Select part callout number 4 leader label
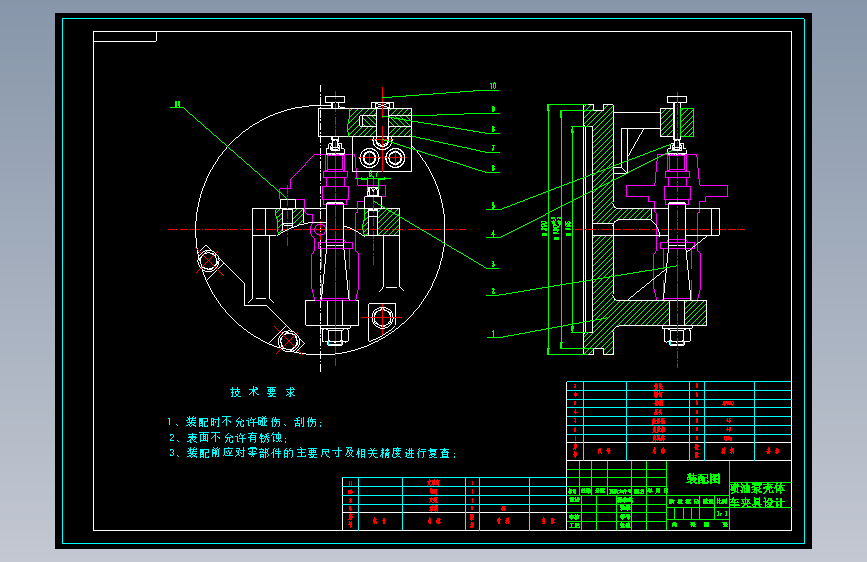Screen dimensions: 867x562 click(x=493, y=234)
